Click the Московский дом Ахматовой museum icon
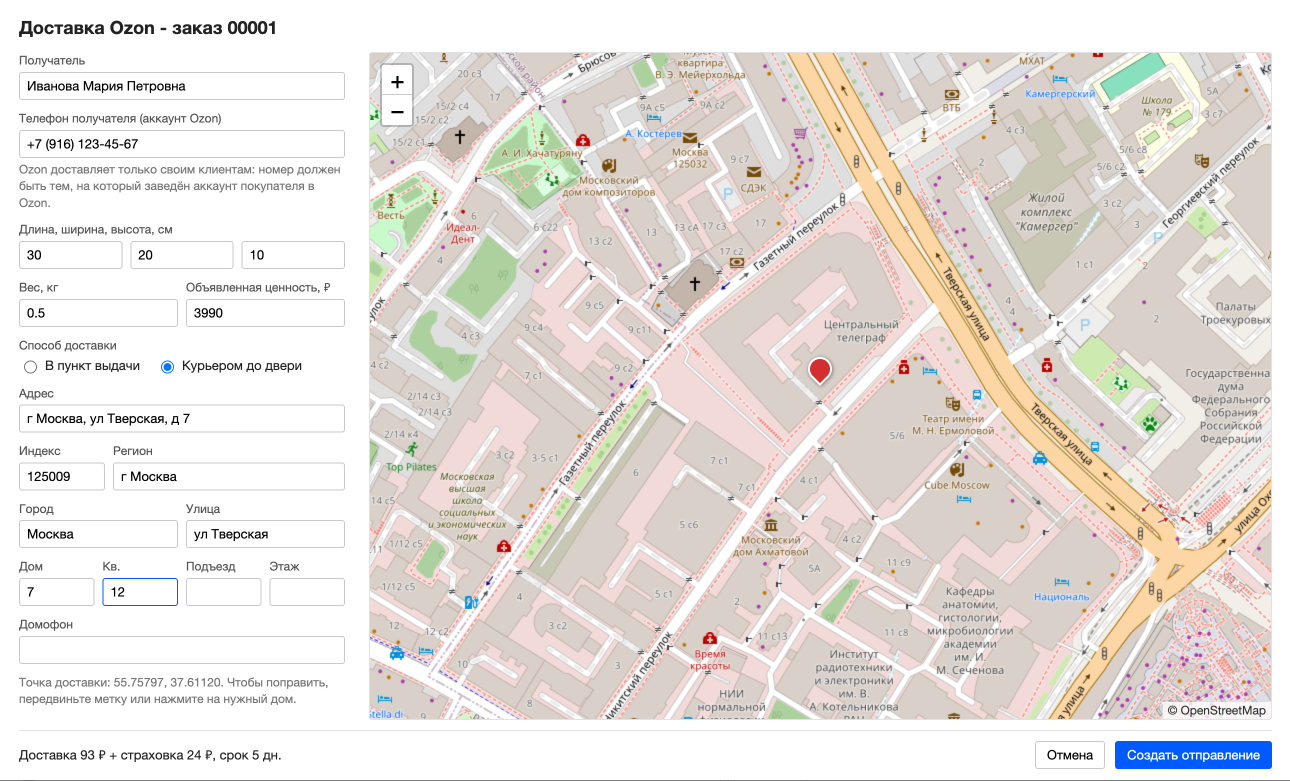1290x781 pixels. point(770,525)
